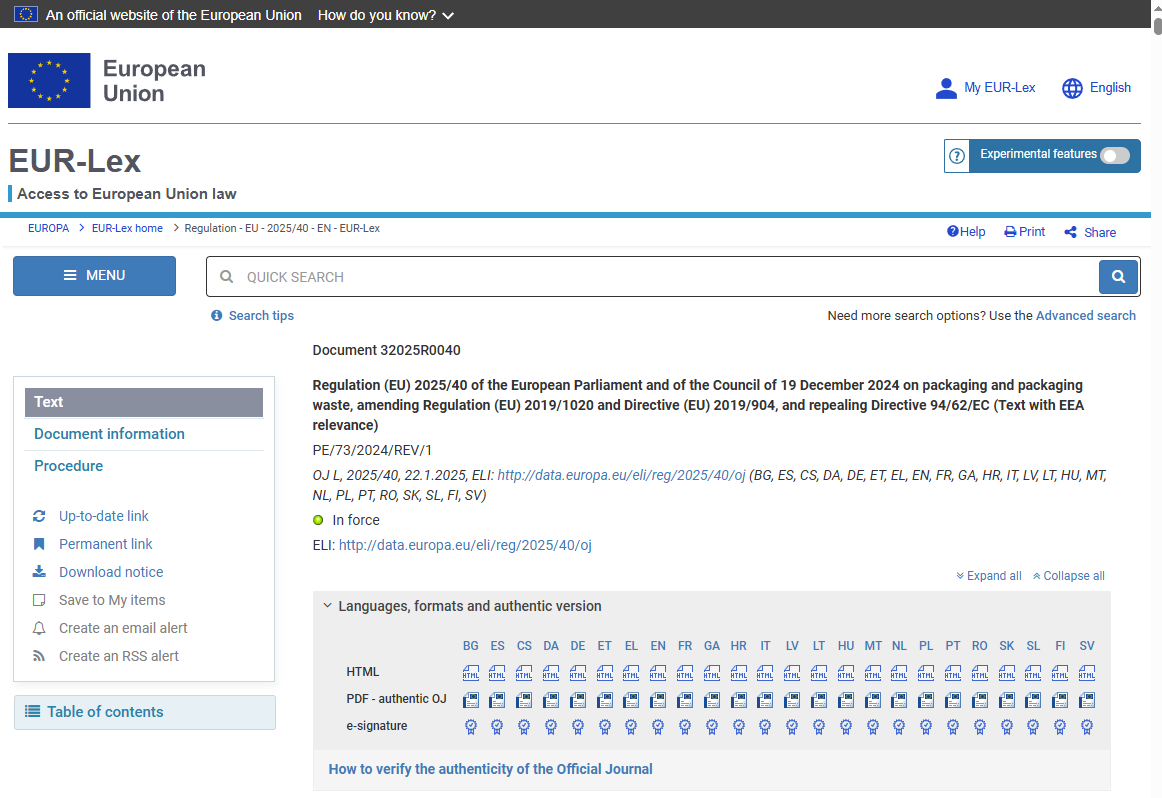Open the English (EN) e-signature icon
The image size is (1162, 798).
(657, 727)
